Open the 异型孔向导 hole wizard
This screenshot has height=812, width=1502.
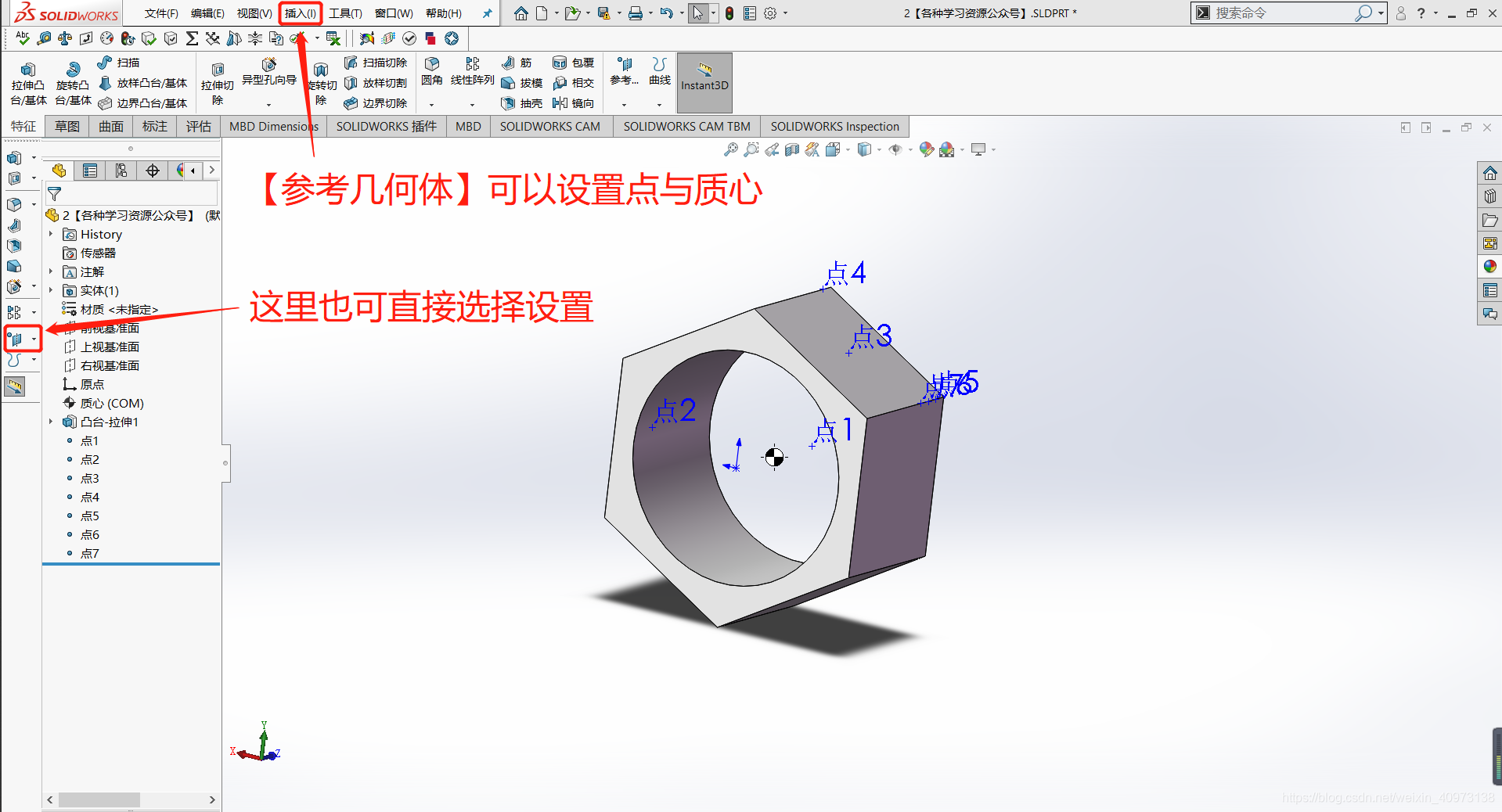point(268,73)
